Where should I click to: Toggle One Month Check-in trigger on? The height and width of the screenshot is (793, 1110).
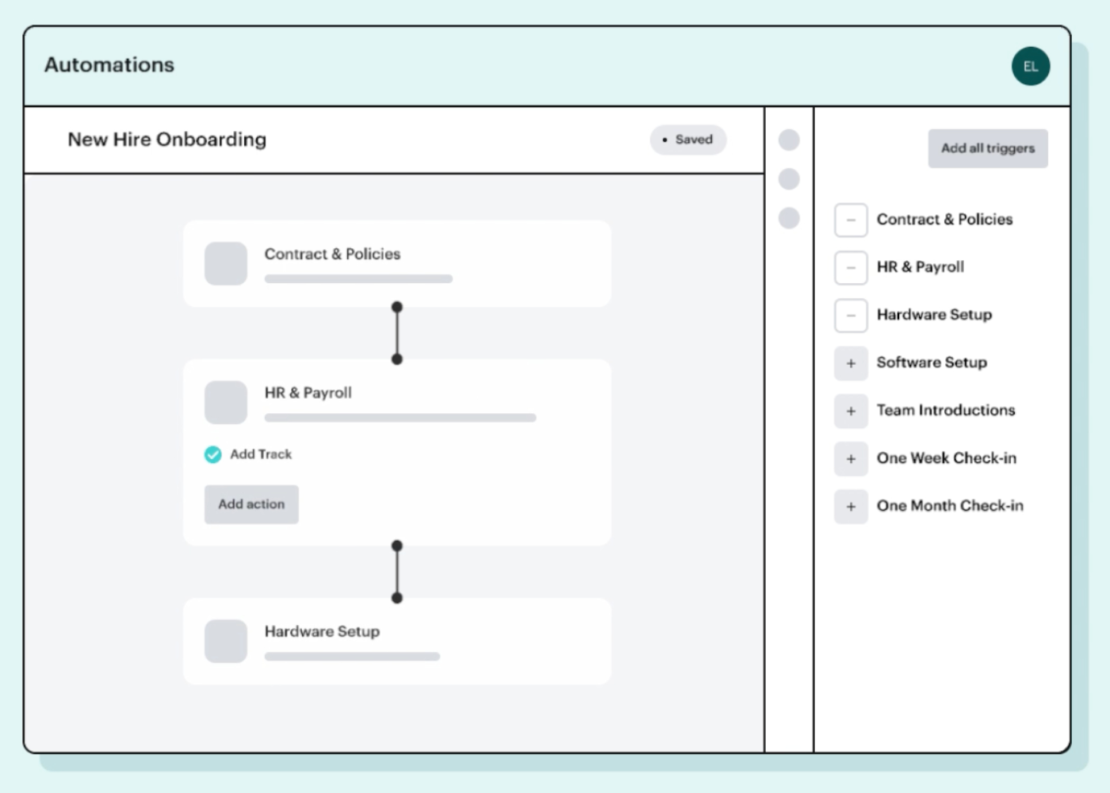tap(851, 507)
